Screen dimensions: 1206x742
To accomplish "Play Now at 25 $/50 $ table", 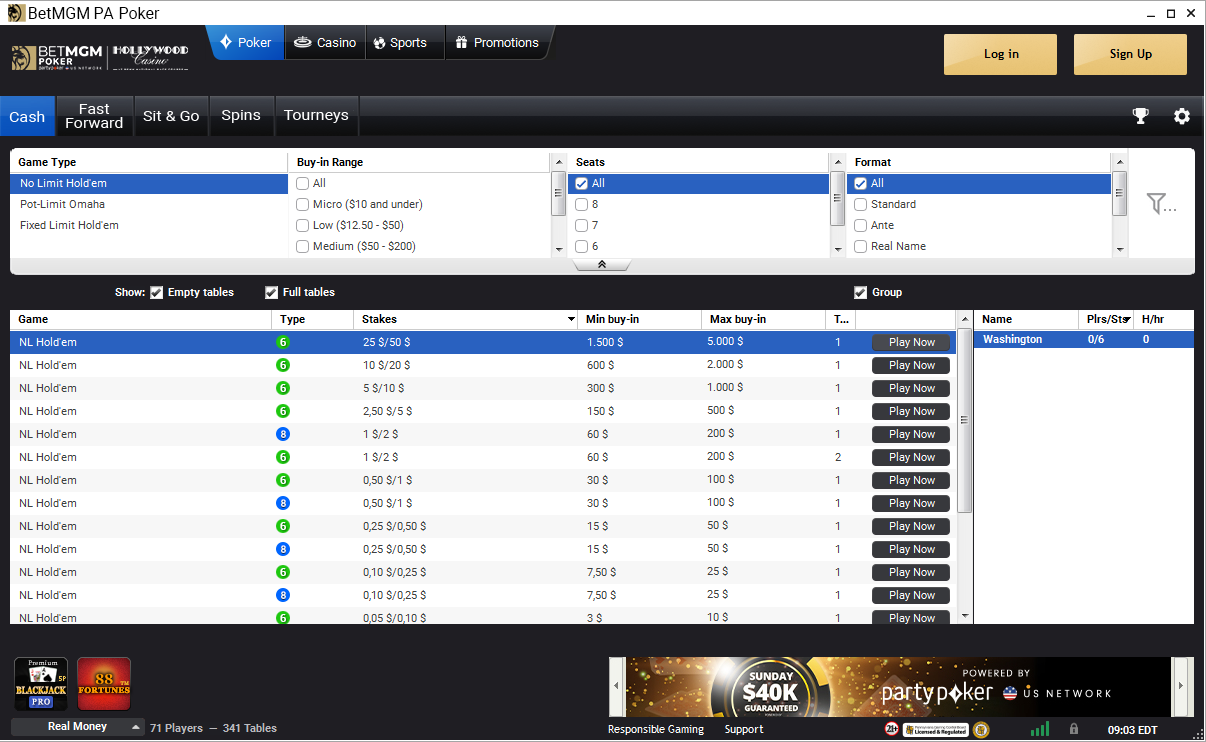I will click(911, 342).
